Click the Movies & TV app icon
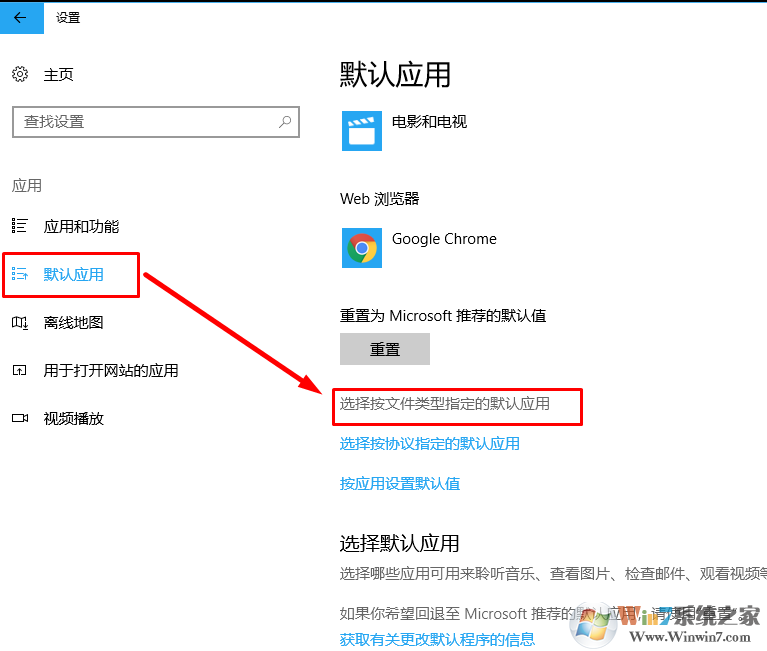767x651 pixels. [362, 131]
